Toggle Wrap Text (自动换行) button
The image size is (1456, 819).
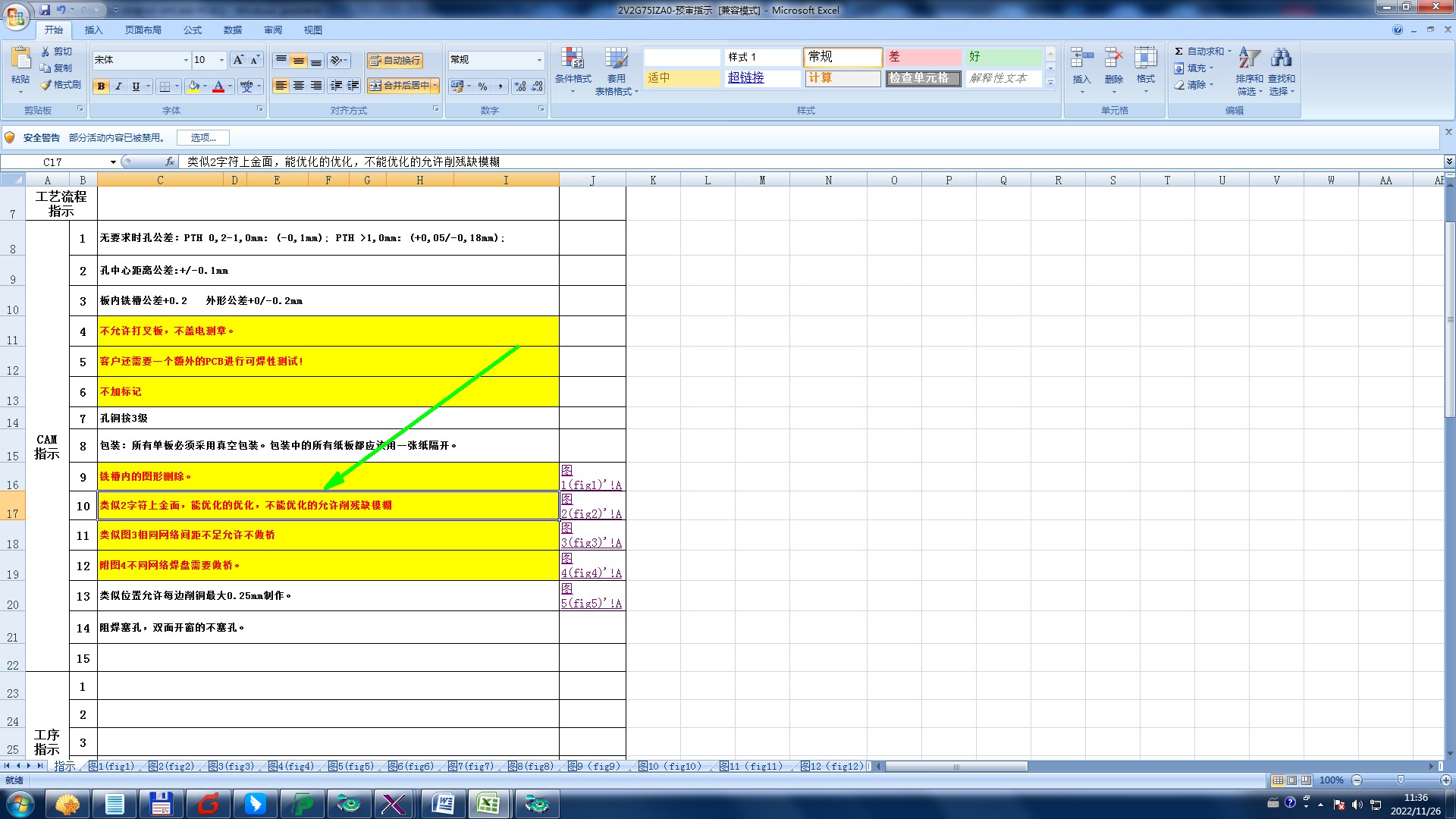tap(394, 61)
